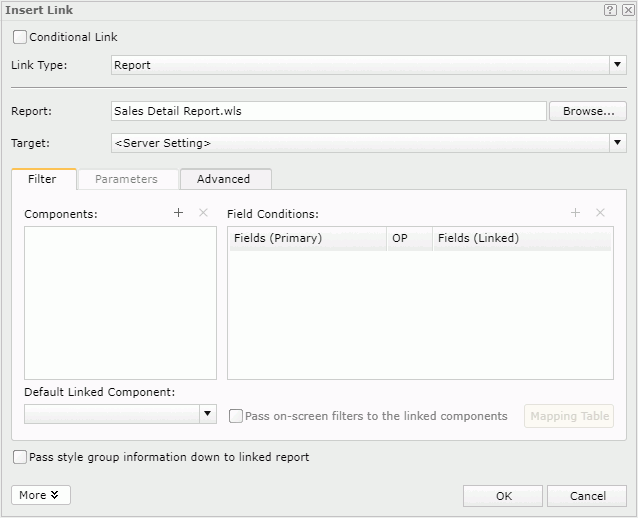Close the Insert Link dialog
This screenshot has width=638, height=518.
pos(627,10)
